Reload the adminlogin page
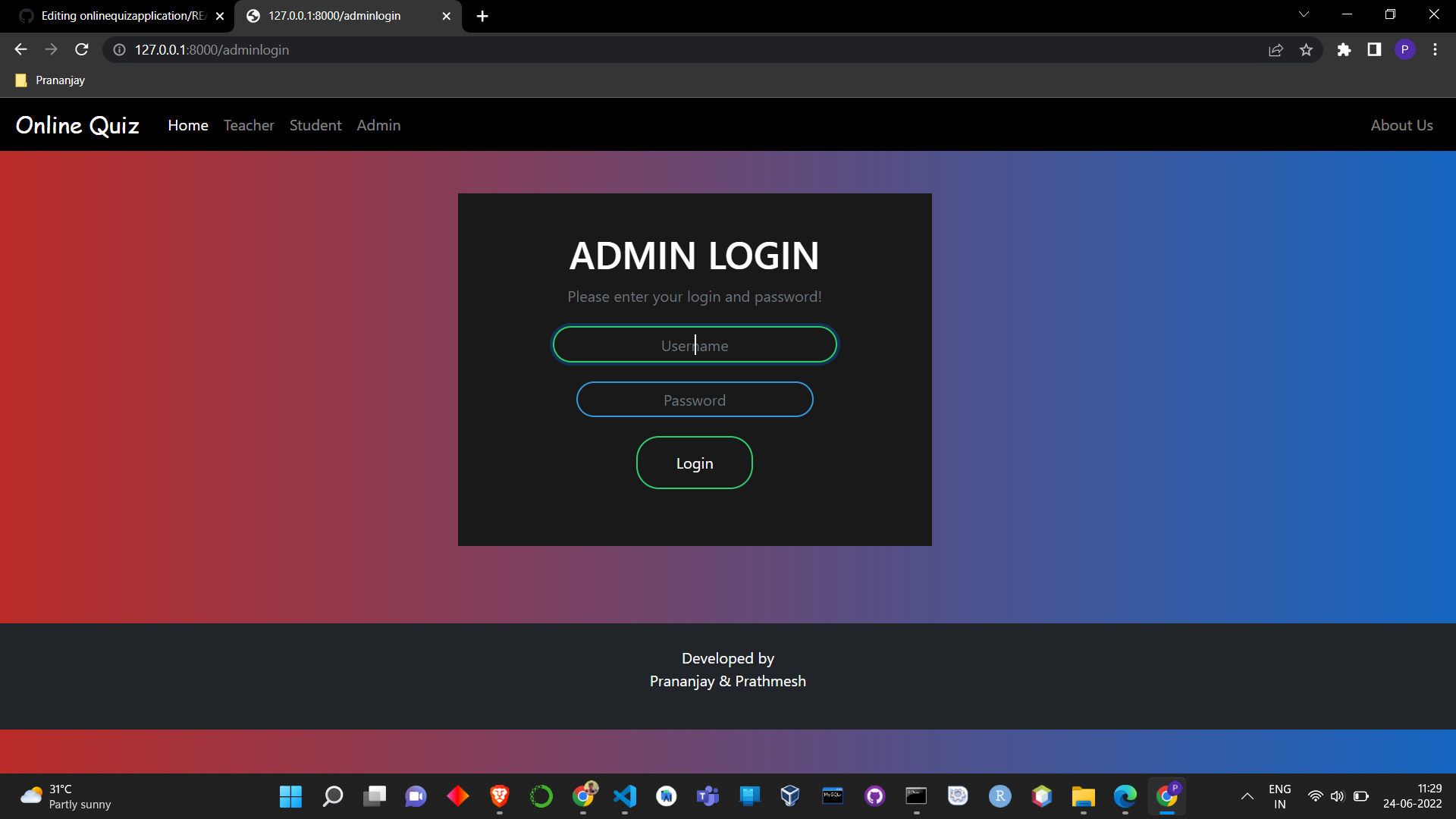The width and height of the screenshot is (1456, 819). click(81, 49)
